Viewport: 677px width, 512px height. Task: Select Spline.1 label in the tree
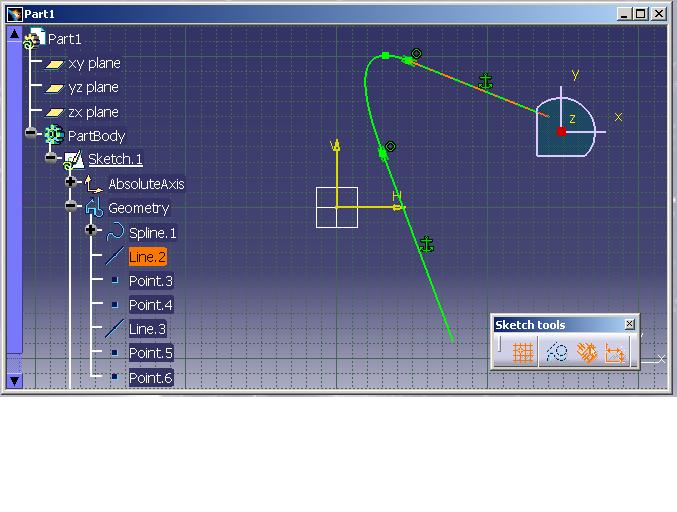point(152,233)
